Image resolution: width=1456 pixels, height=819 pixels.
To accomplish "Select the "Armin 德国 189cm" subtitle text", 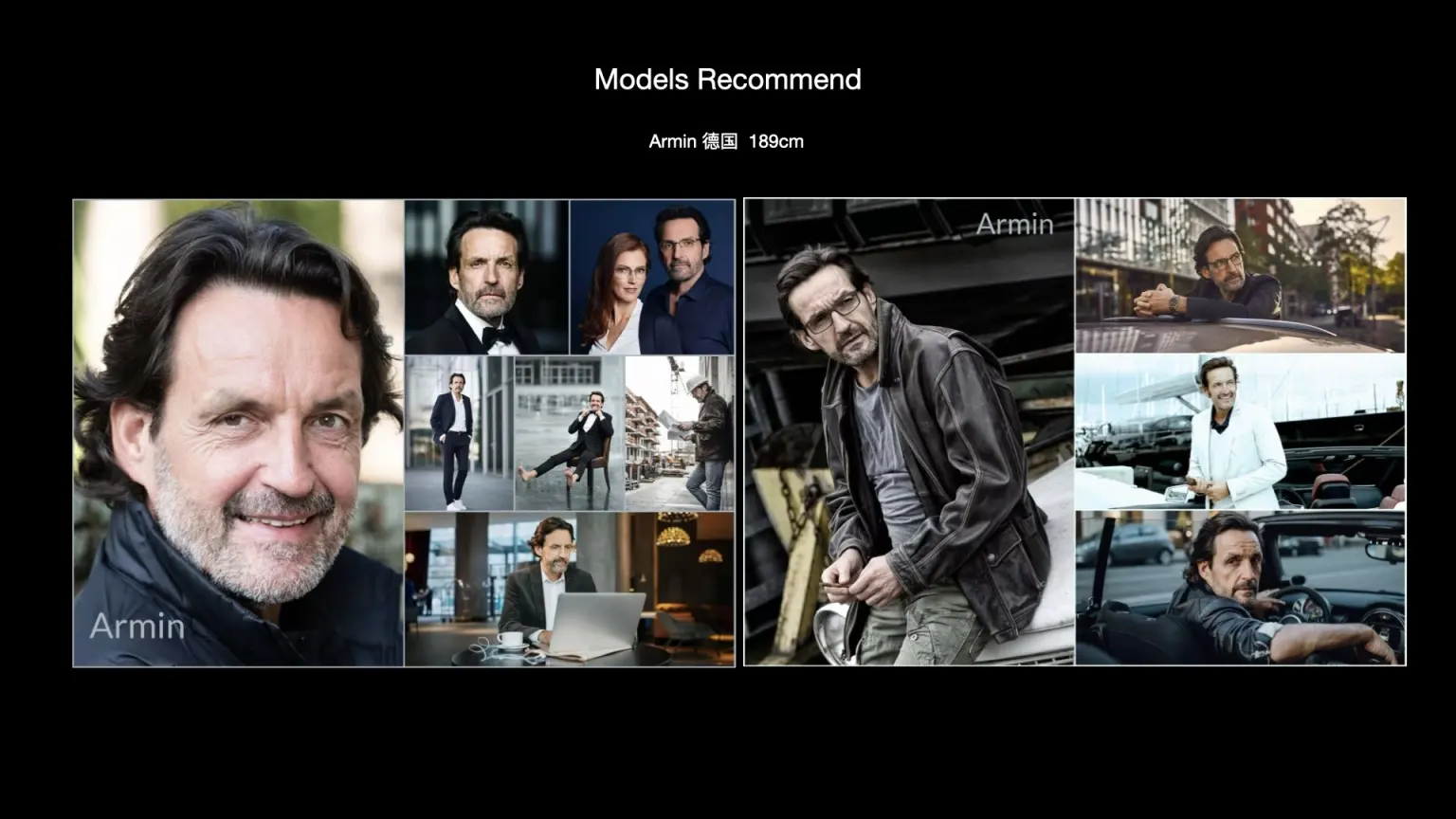I will [725, 141].
